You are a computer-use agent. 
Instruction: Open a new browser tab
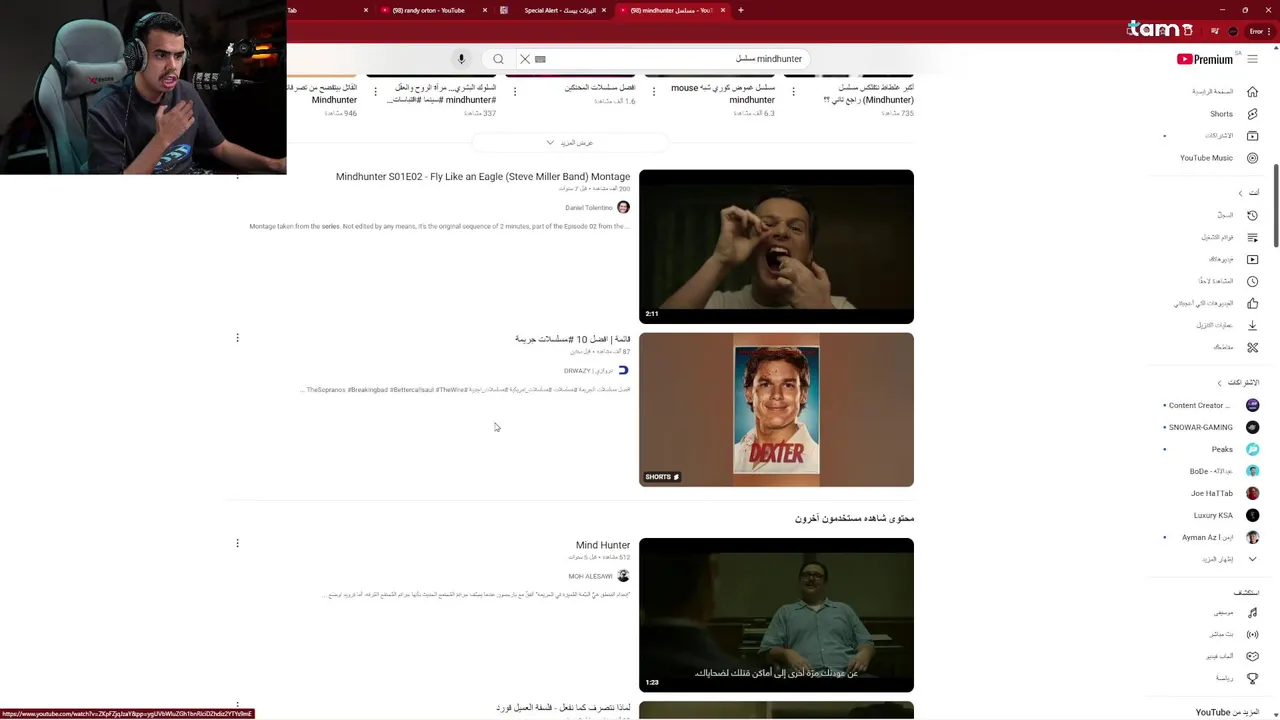740,10
